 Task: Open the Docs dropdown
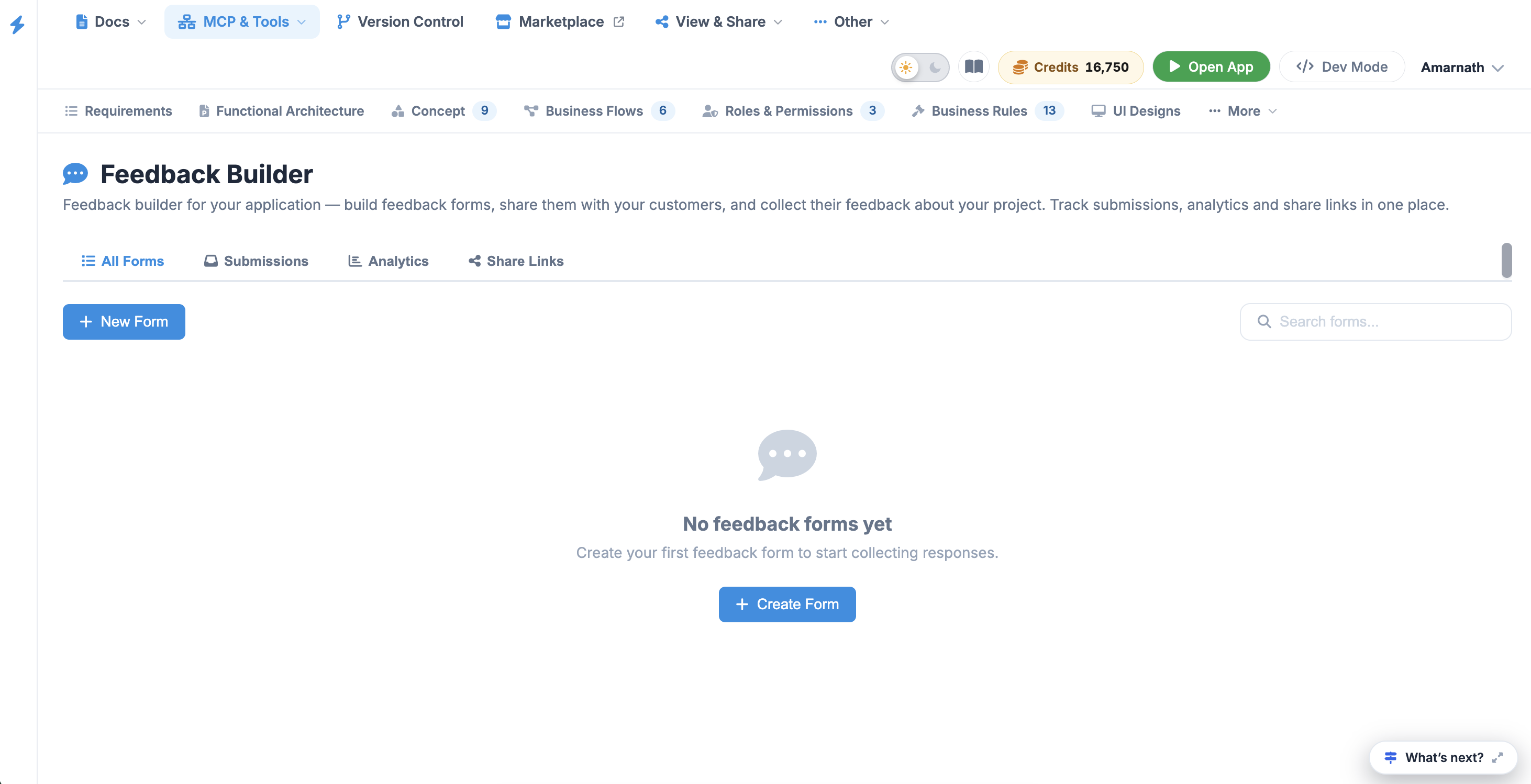(x=110, y=22)
